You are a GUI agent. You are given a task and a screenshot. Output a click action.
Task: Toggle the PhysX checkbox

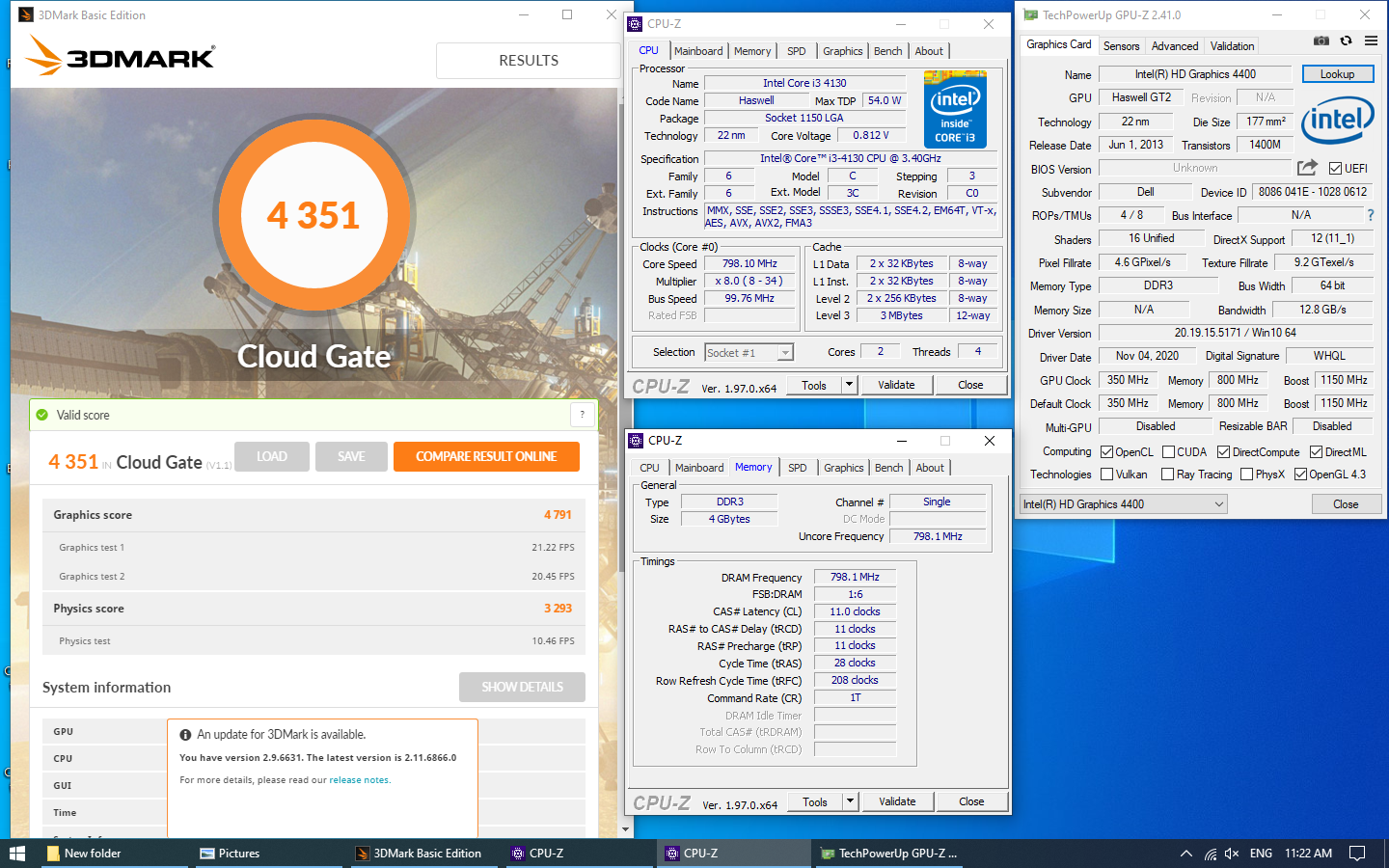point(1246,474)
